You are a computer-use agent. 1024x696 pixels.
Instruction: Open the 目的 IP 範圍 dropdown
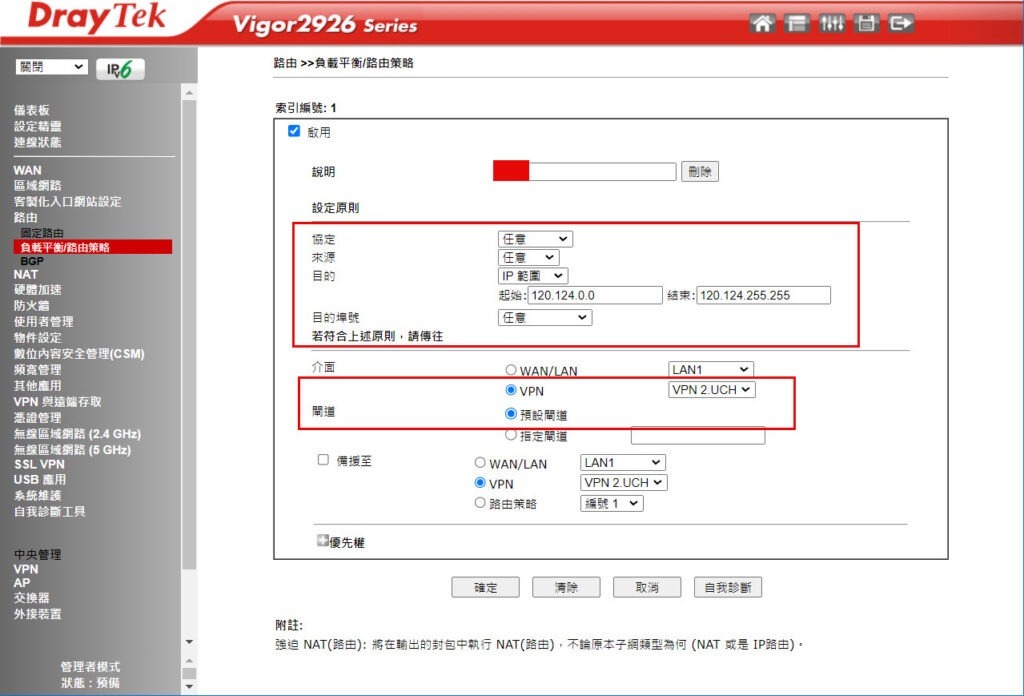tap(533, 276)
